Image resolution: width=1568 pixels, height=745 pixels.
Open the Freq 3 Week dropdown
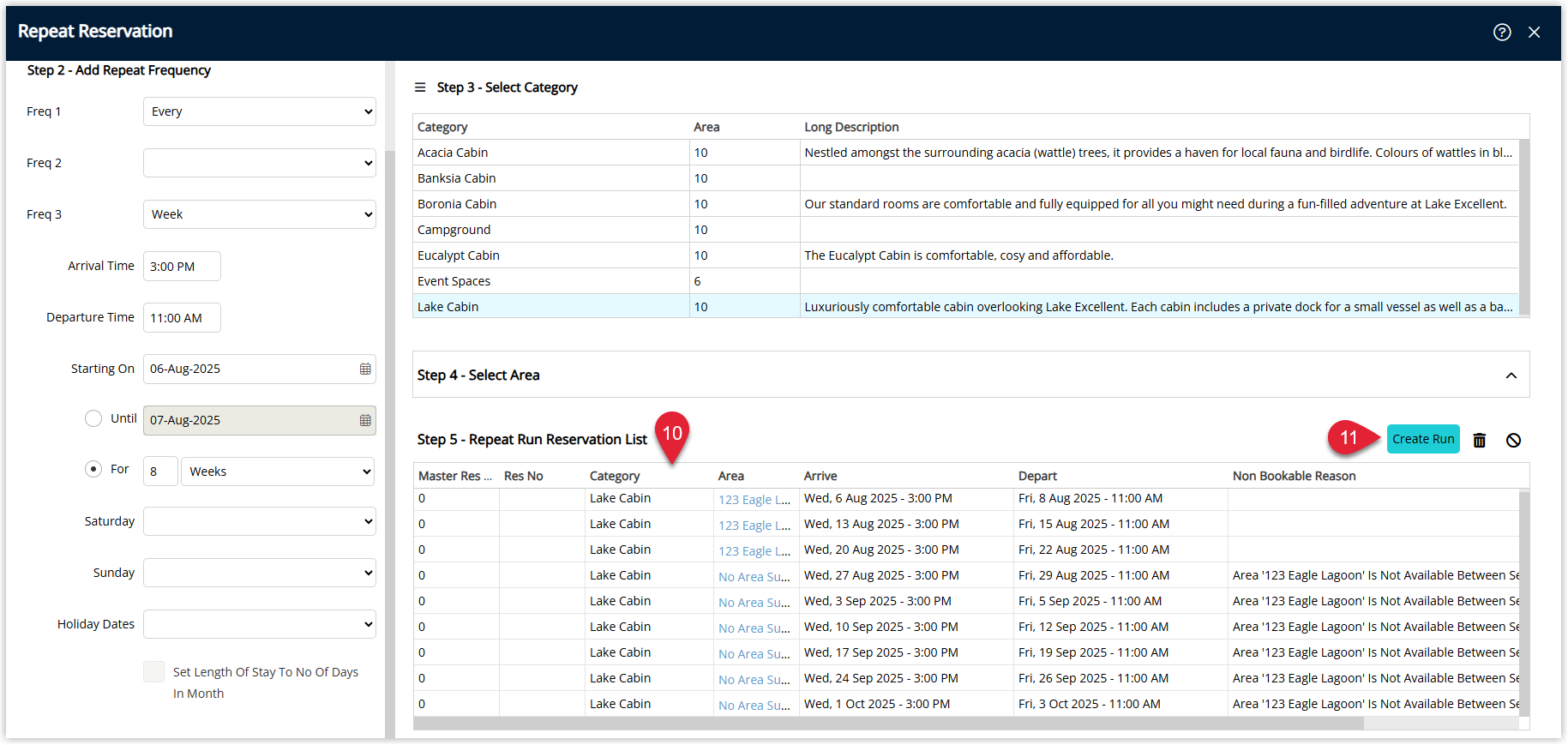[260, 214]
